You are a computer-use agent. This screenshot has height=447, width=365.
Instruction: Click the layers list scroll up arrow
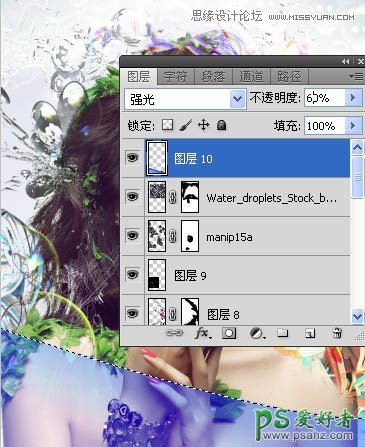click(x=357, y=148)
